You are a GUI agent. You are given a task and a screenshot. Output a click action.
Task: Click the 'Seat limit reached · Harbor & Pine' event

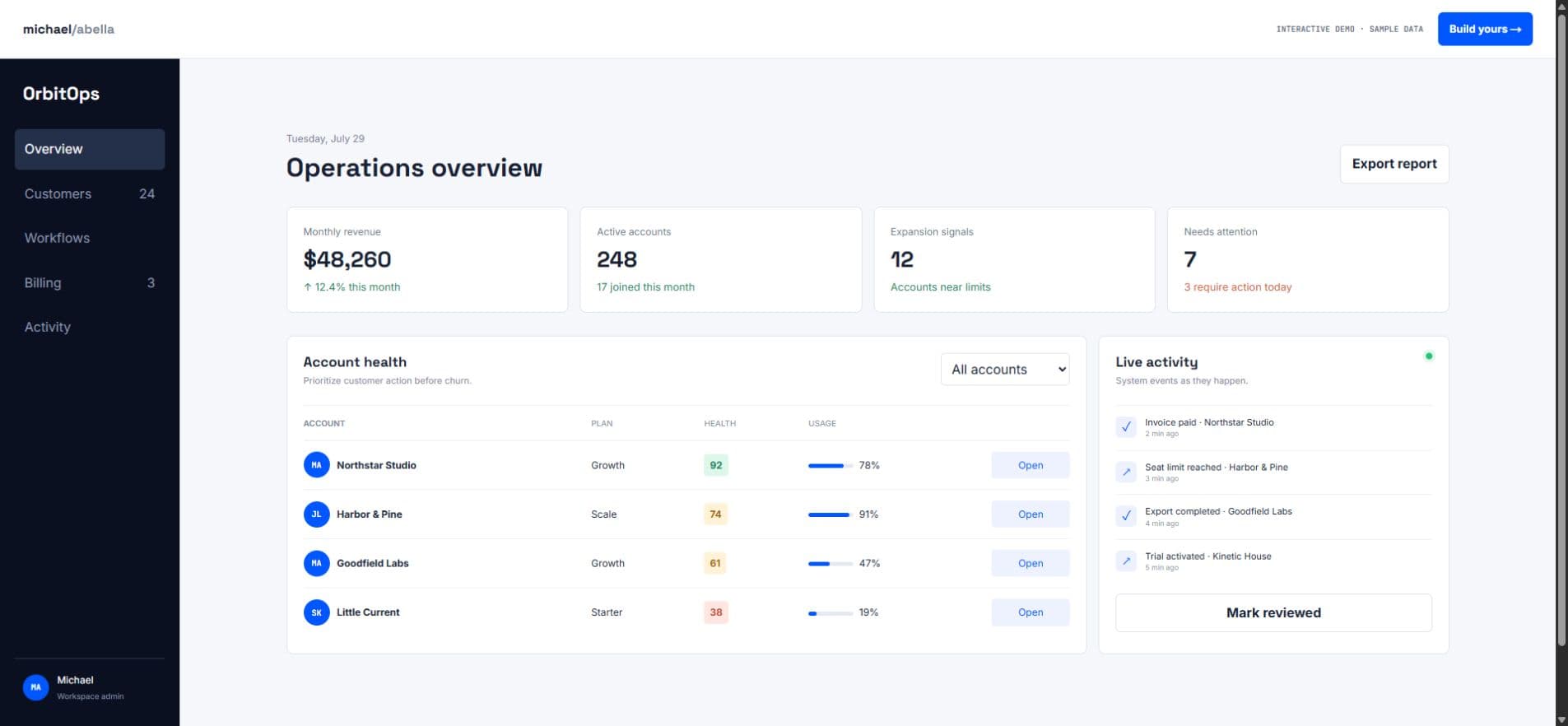point(1217,467)
